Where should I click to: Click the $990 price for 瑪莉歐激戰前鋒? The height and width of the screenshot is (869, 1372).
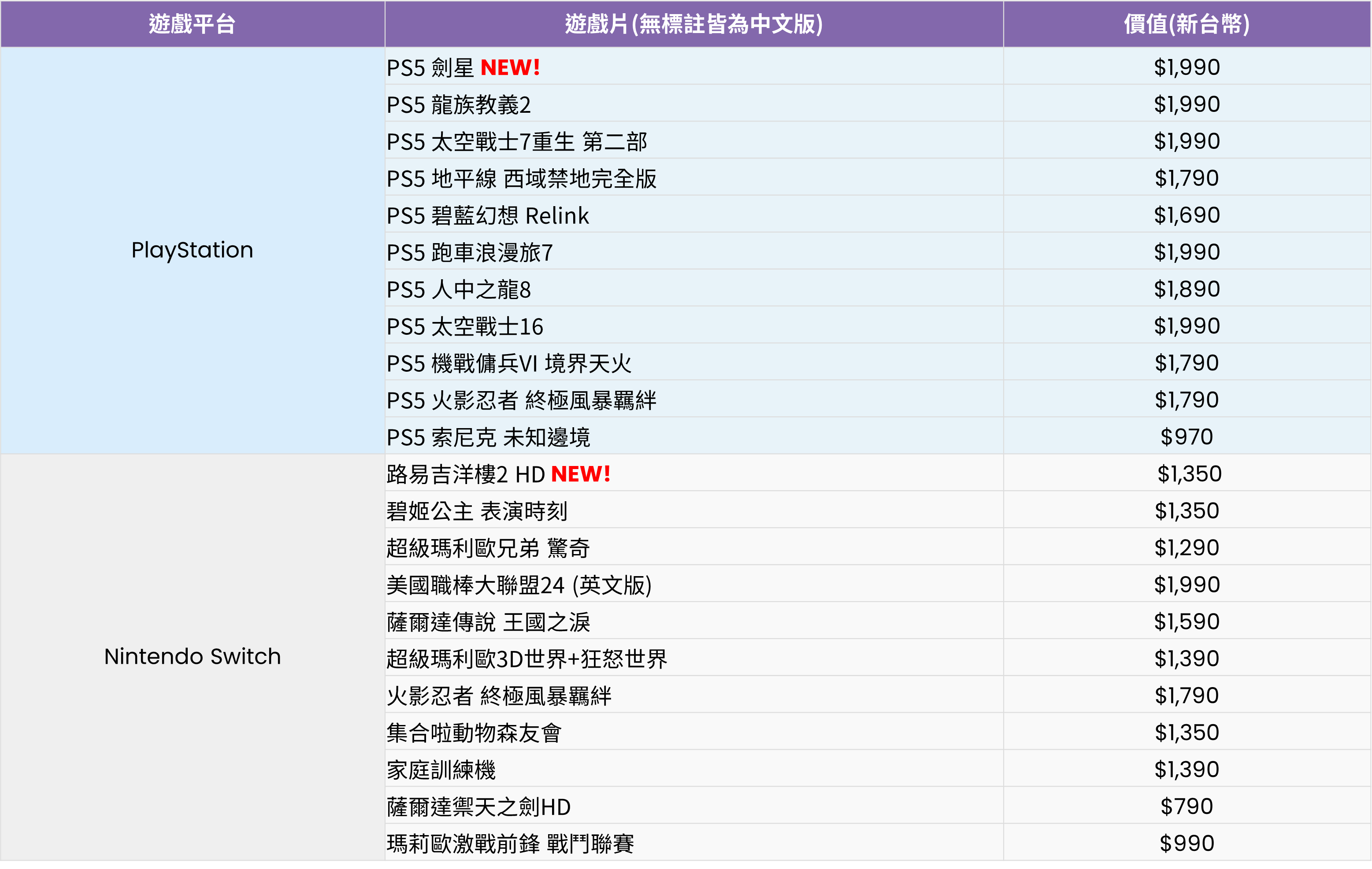pyautogui.click(x=1187, y=843)
